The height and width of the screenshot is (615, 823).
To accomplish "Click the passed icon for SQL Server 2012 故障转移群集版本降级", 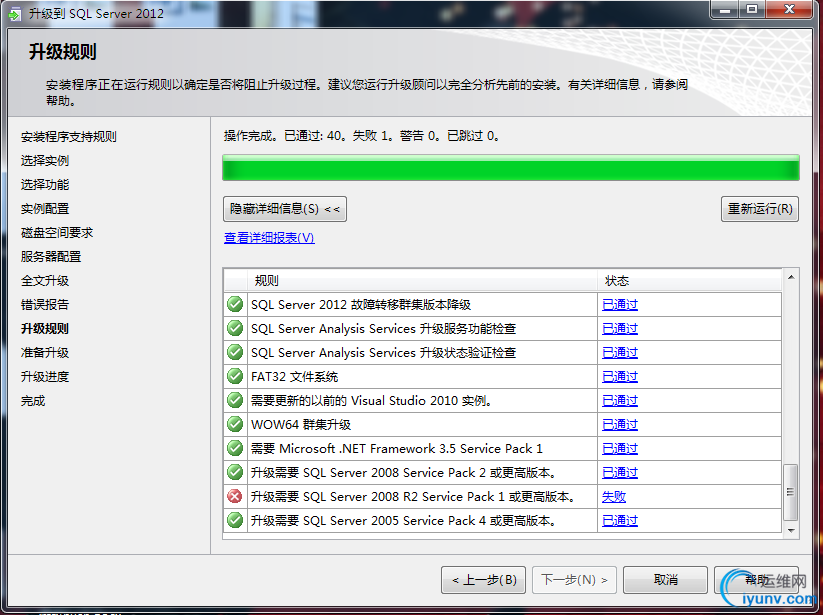I will tap(235, 304).
